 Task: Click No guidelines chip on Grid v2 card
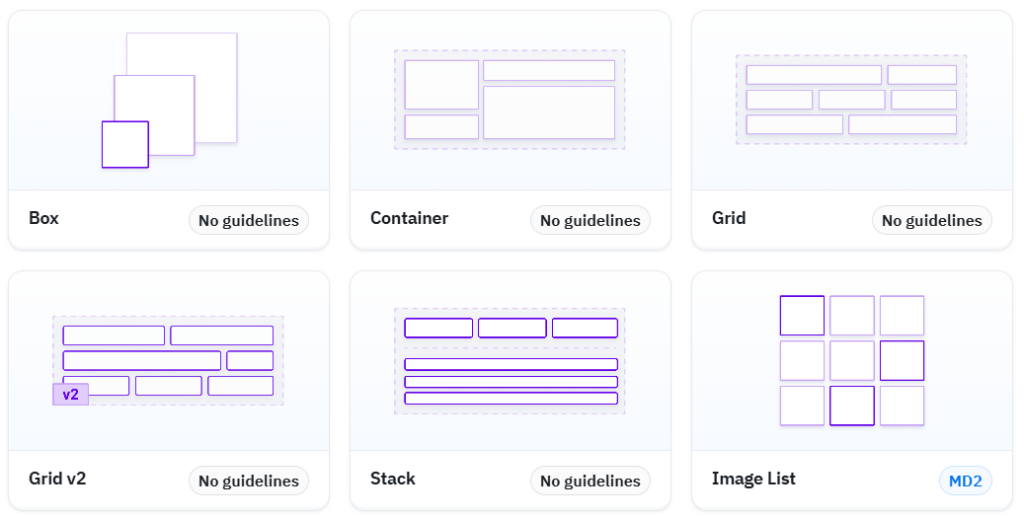[249, 481]
